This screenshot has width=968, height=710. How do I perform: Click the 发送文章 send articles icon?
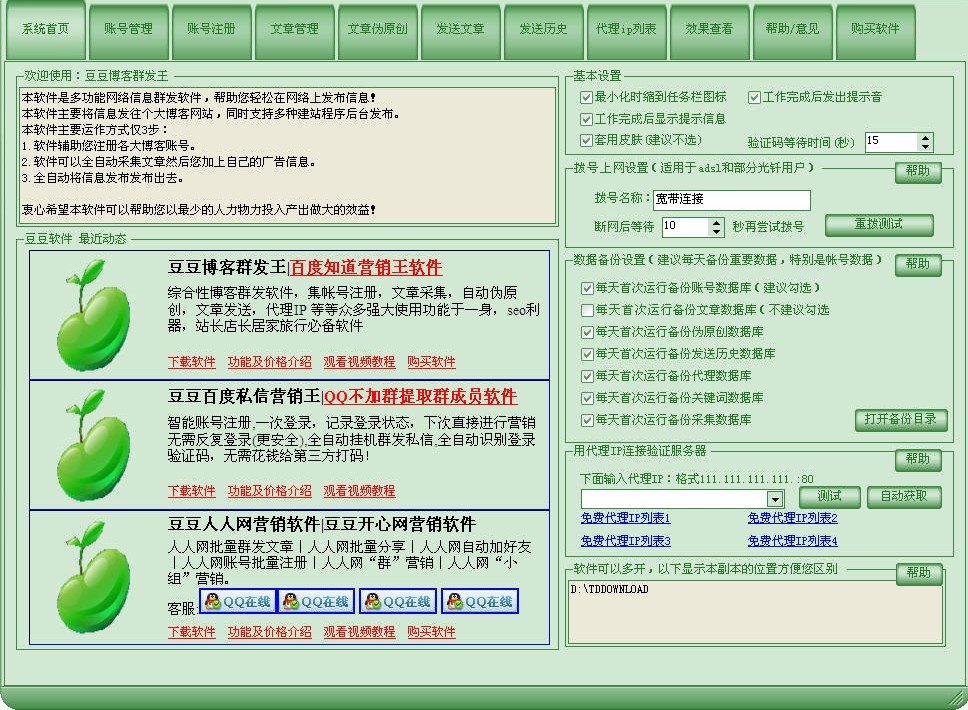(461, 30)
